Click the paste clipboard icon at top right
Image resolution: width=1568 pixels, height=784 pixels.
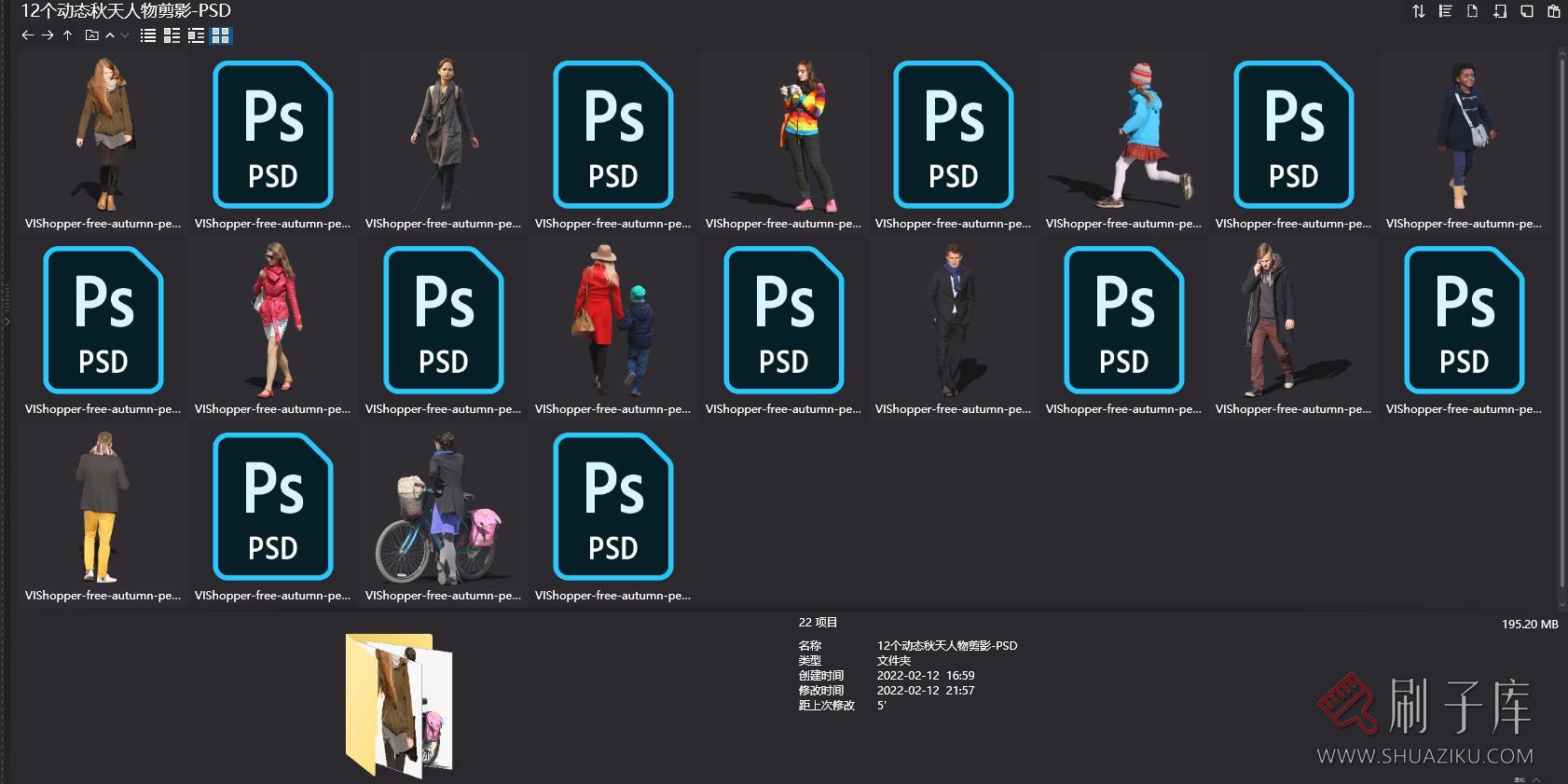1553,11
